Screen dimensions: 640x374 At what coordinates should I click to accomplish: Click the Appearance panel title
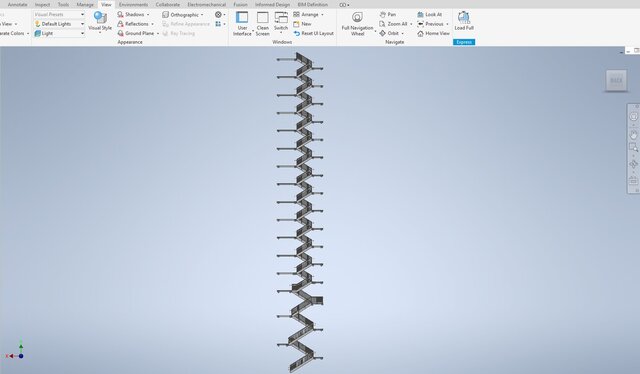(x=130, y=42)
